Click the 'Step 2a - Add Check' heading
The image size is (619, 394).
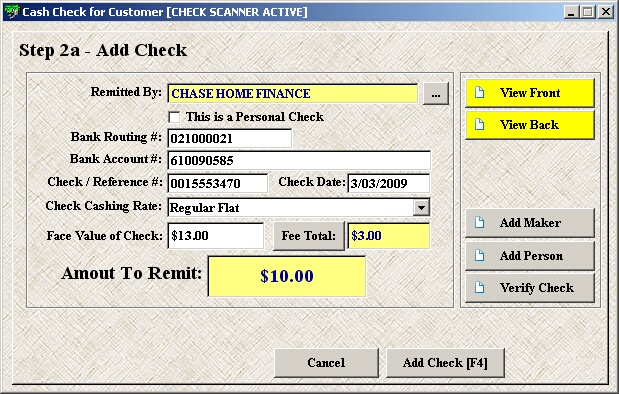103,51
